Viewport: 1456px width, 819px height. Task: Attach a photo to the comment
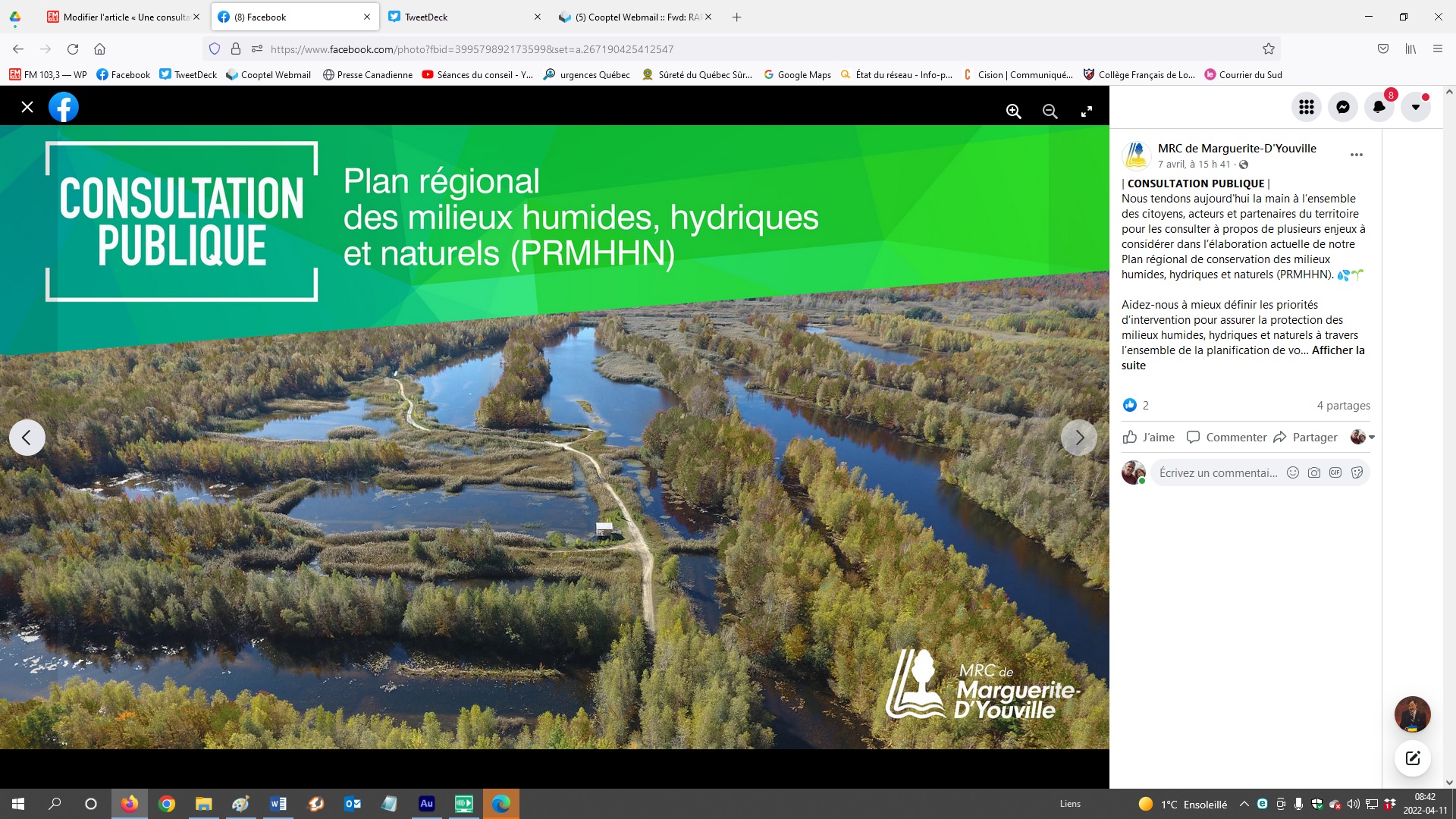[x=1314, y=472]
